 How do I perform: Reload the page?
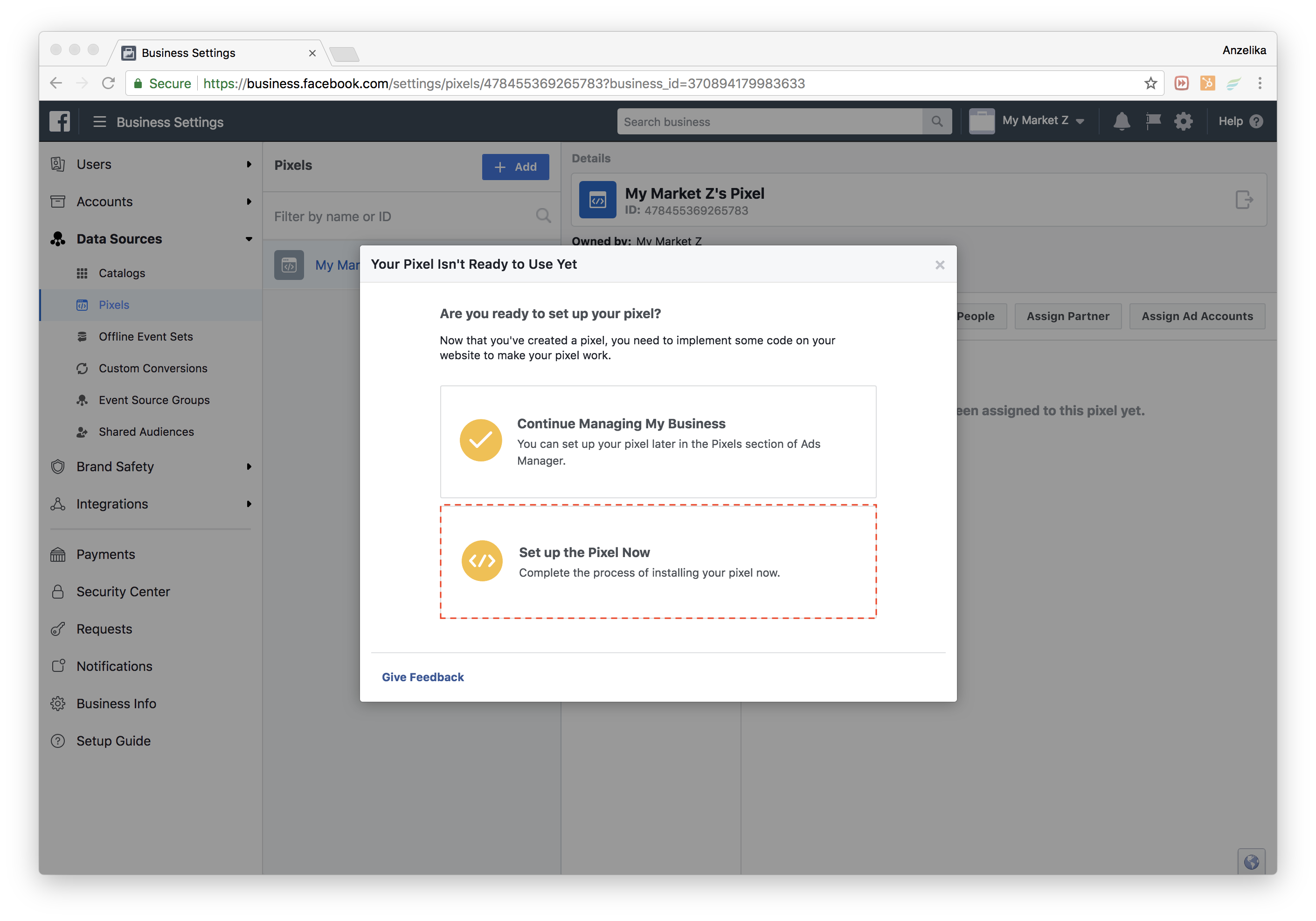[x=109, y=84]
